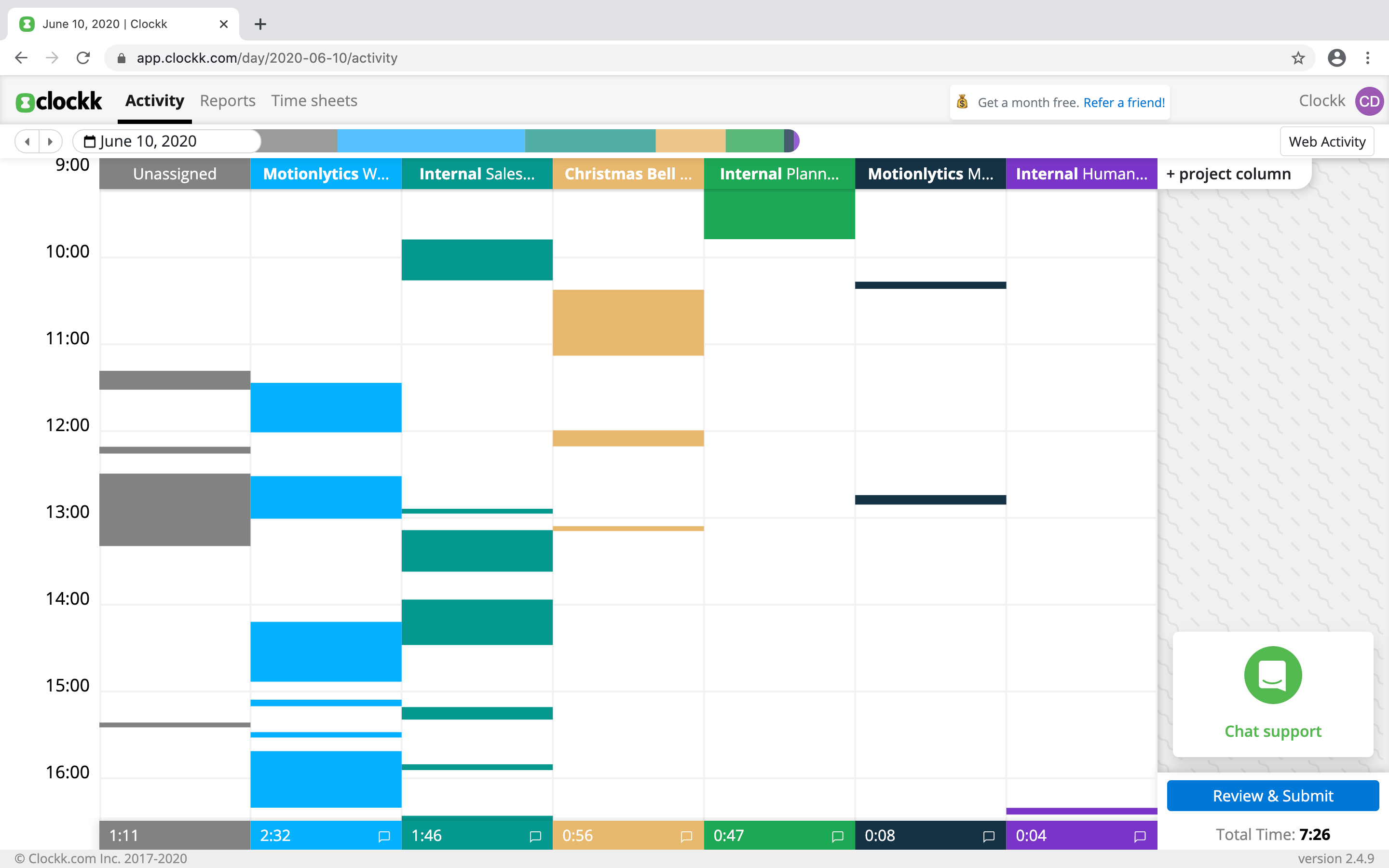Click the Clockk account name
Image resolution: width=1389 pixels, height=868 pixels.
[1322, 101]
